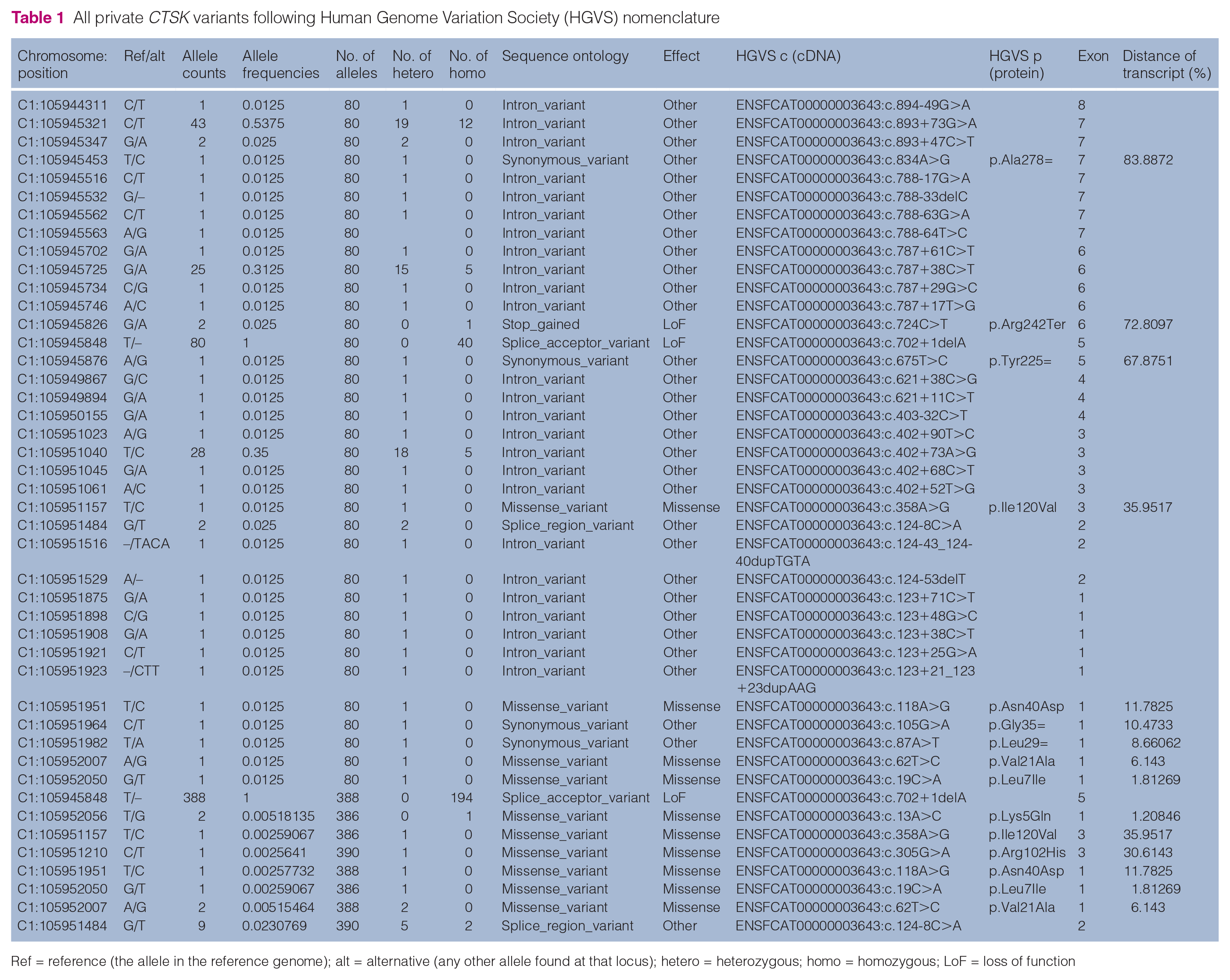Click the p.Arg102His protein cell
1230x980 pixels.
[x=1027, y=853]
